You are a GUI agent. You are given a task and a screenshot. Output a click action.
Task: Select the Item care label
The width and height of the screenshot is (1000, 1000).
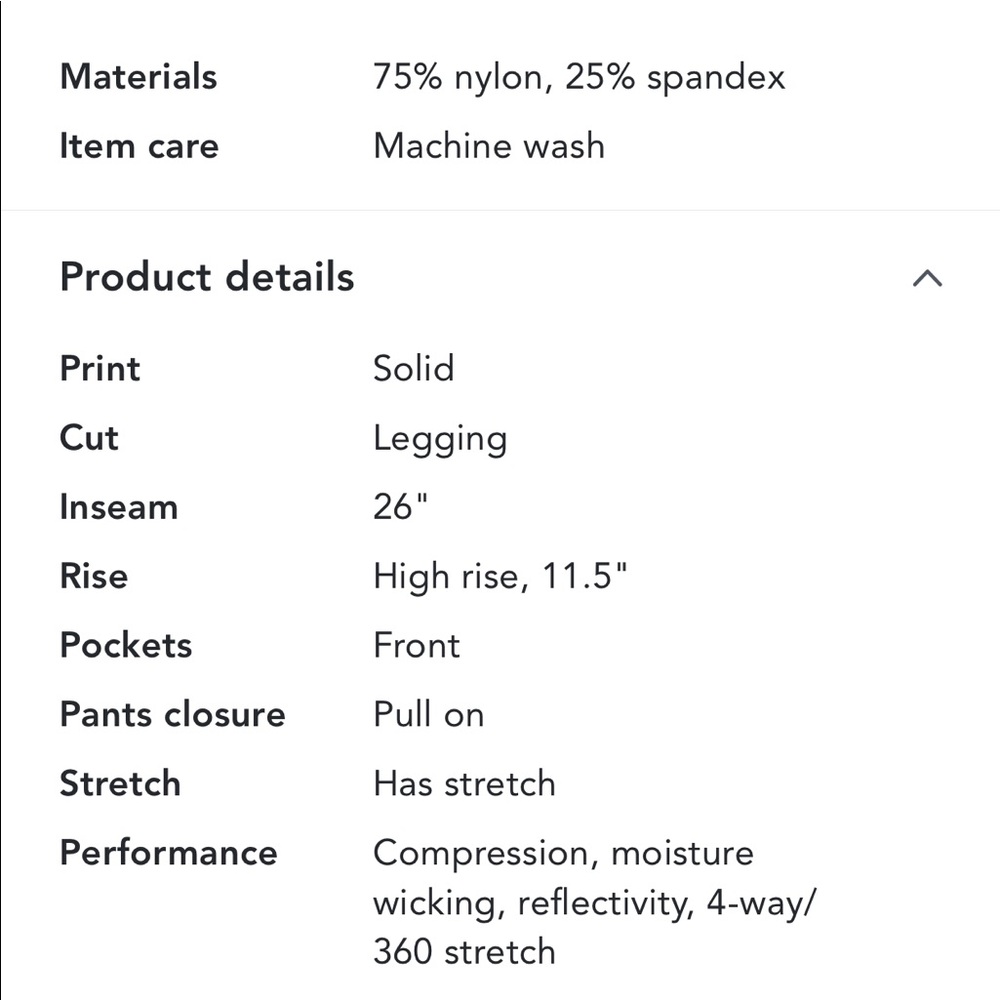pos(139,146)
